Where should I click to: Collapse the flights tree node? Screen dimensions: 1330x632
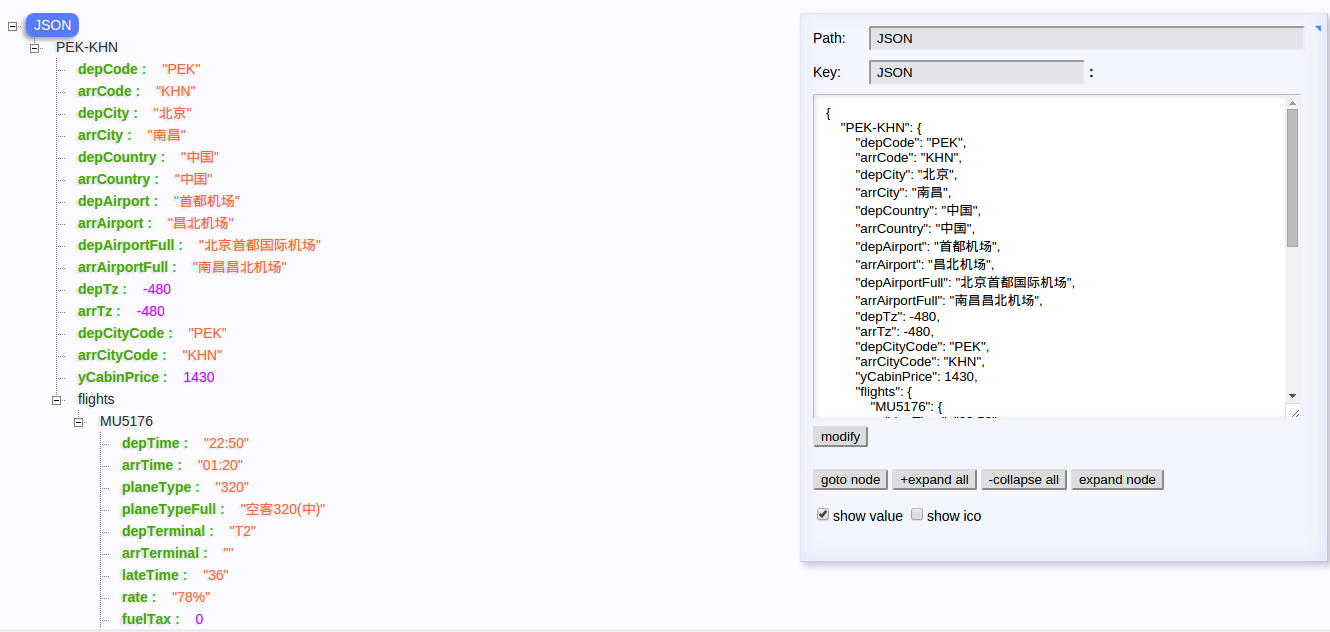pos(57,400)
